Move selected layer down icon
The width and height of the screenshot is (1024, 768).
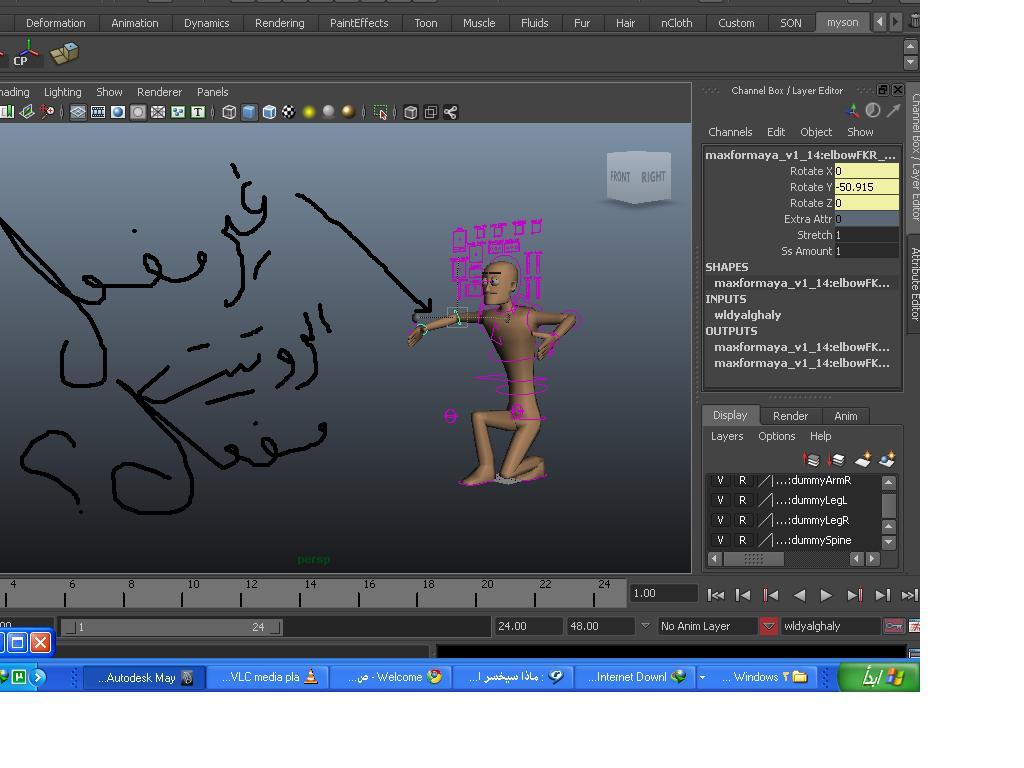[x=836, y=460]
